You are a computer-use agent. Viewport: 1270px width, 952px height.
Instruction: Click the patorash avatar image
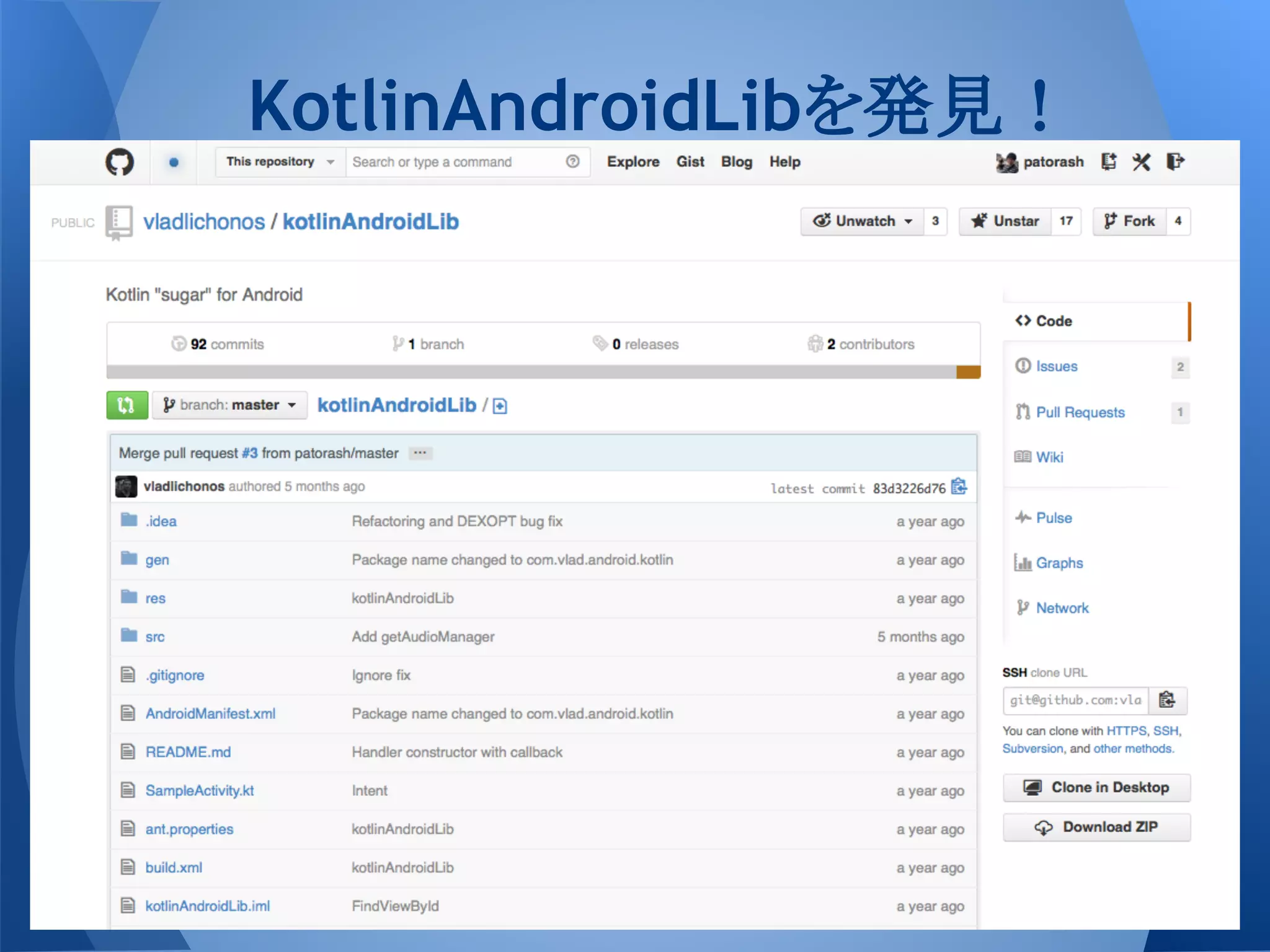[1007, 162]
